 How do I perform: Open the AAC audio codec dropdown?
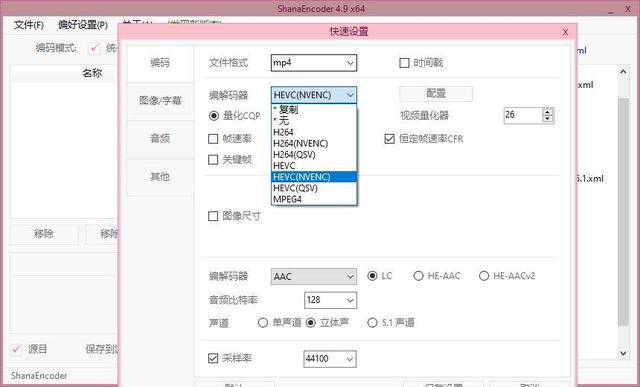[x=313, y=276]
